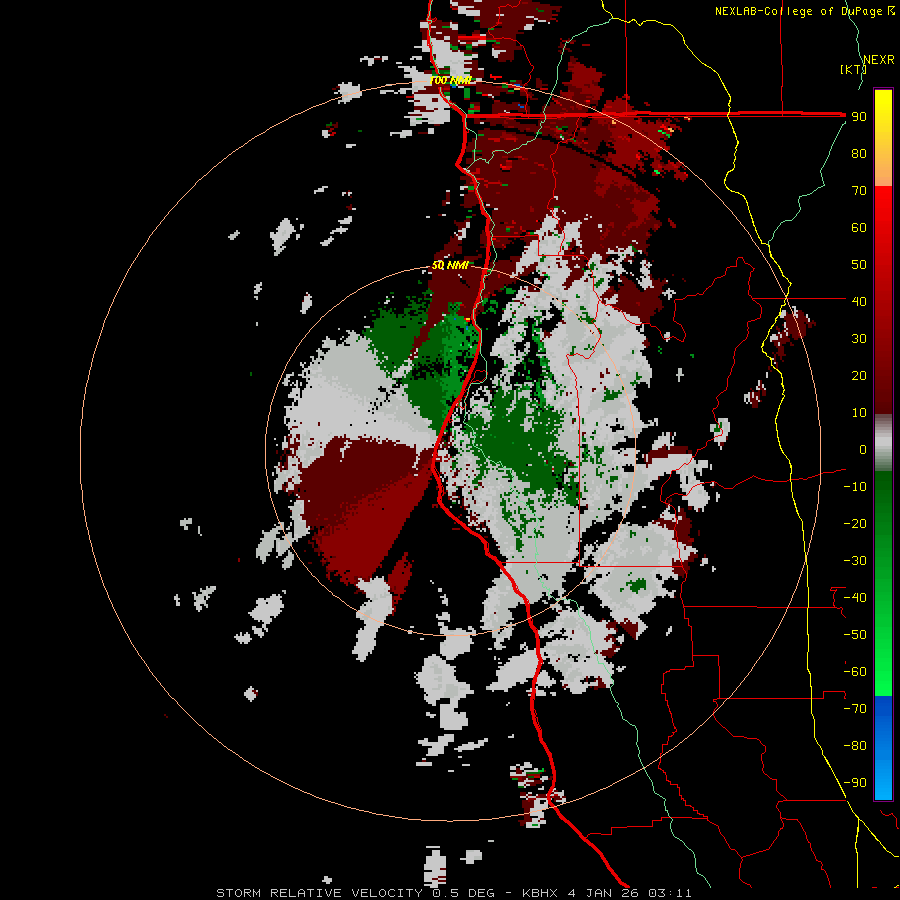Pick the blue band at the color bar bottom

tap(883, 747)
